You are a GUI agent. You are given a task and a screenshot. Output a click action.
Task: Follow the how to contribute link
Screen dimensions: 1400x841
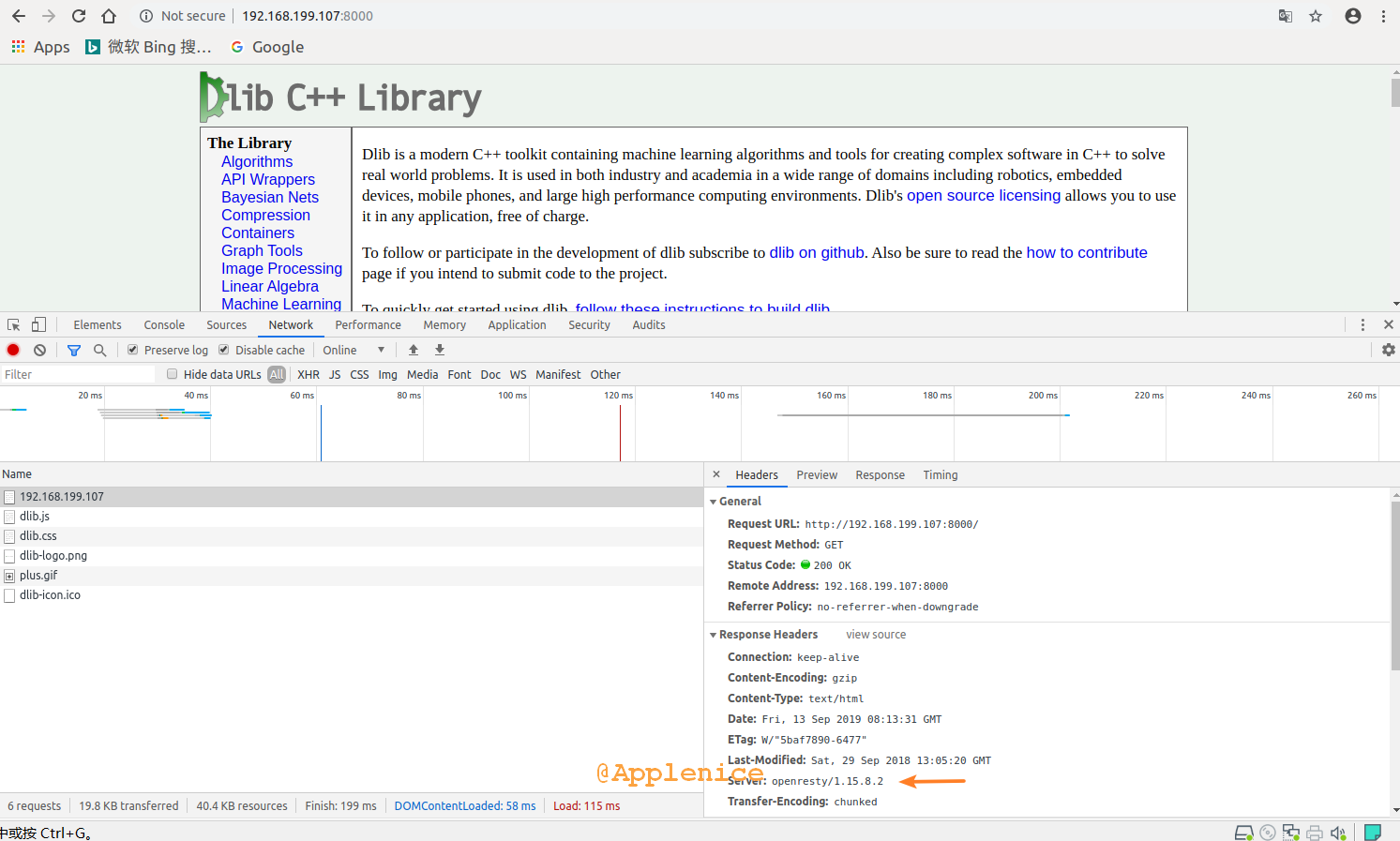pyautogui.click(x=1087, y=252)
